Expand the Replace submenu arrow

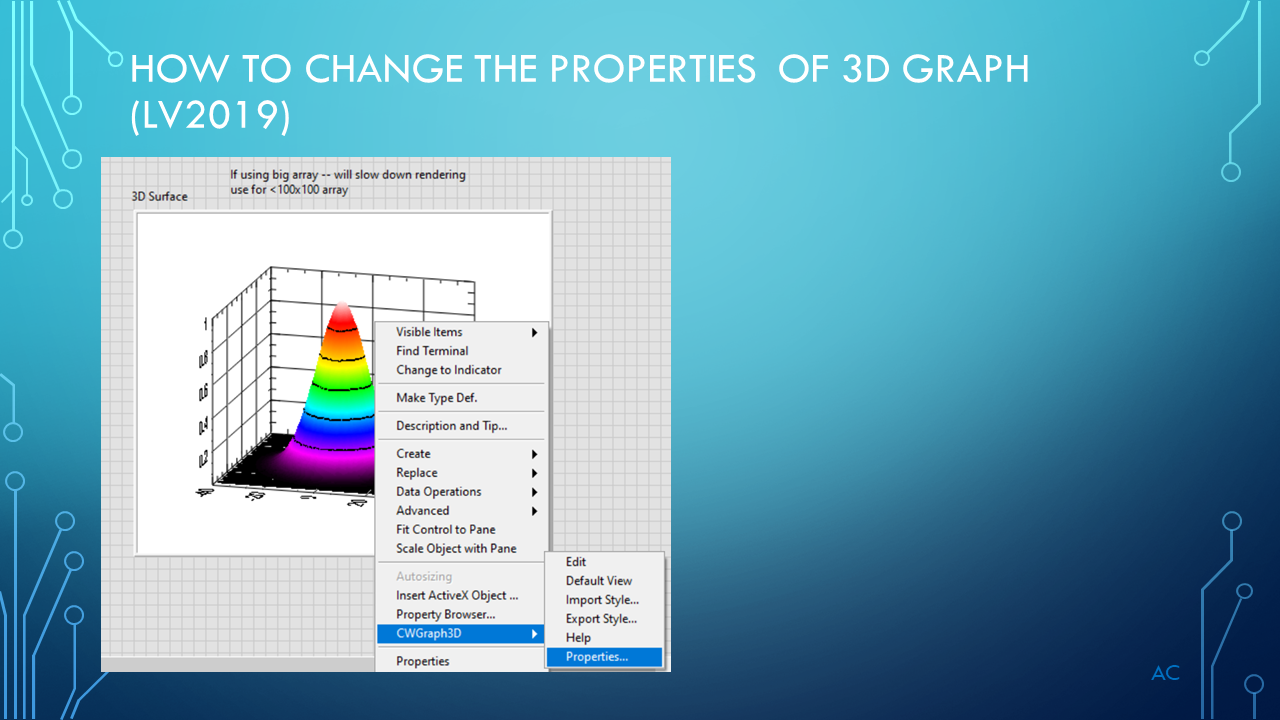coord(534,472)
